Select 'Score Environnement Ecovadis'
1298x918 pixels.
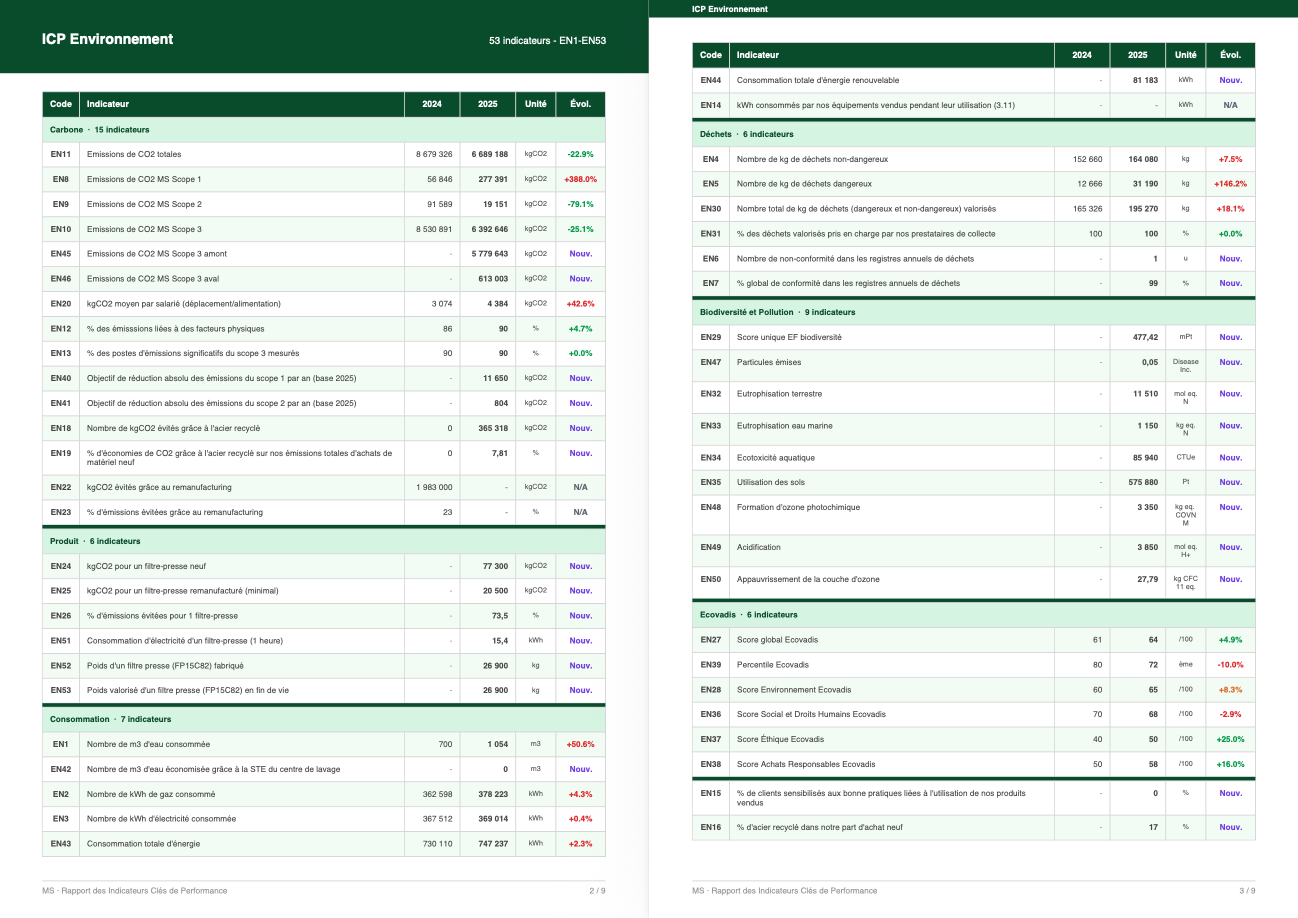(794, 690)
